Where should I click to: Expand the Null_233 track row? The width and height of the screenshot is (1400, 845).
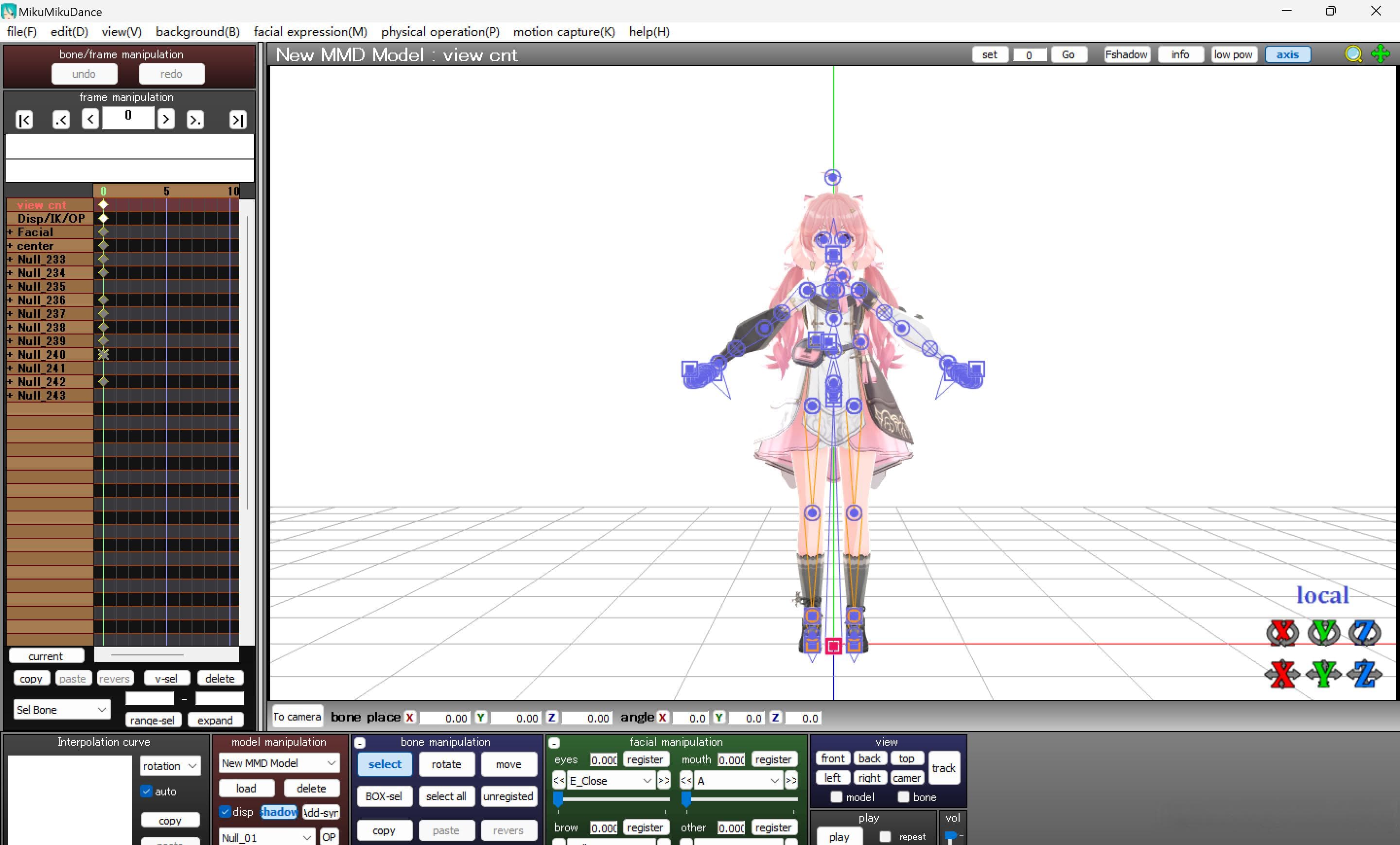(10, 259)
